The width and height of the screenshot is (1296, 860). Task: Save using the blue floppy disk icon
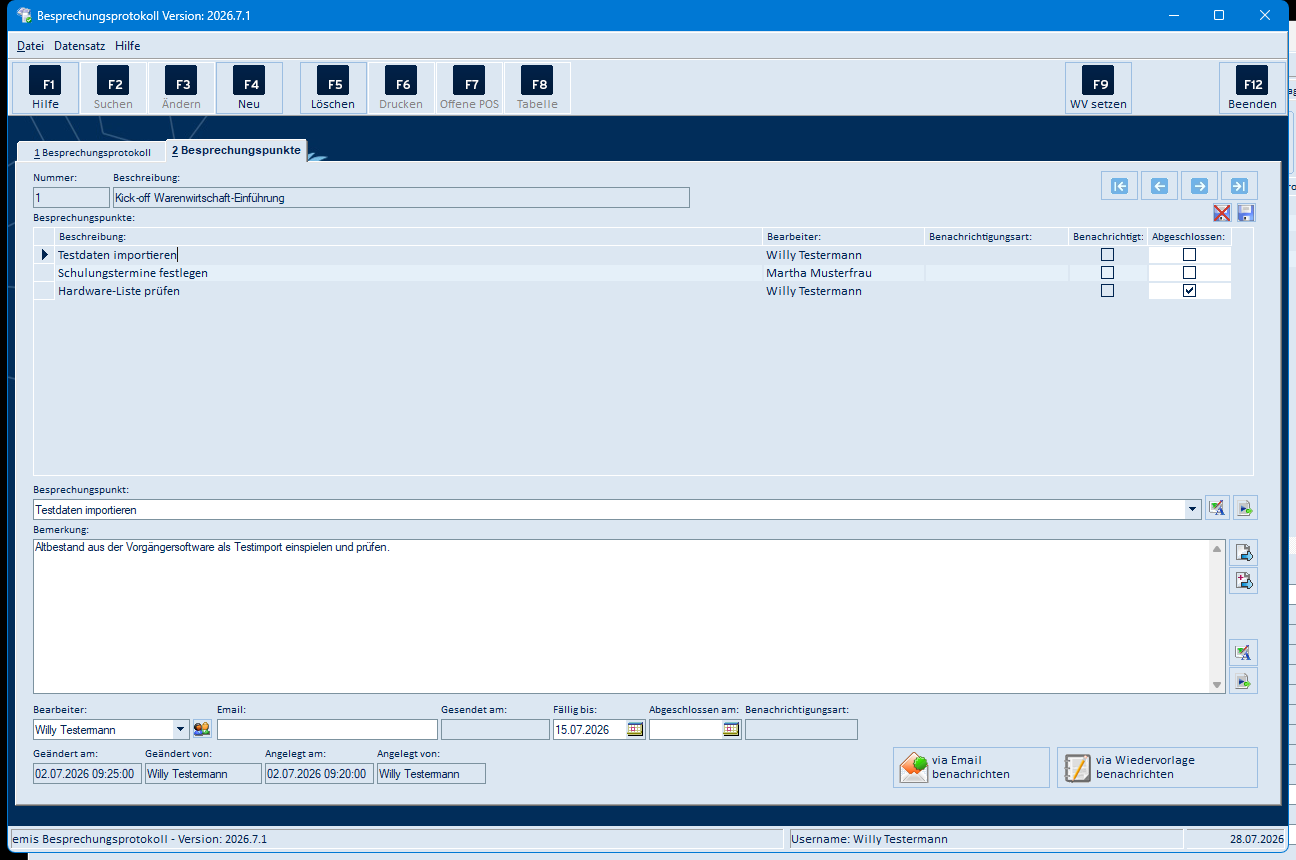pyautogui.click(x=1246, y=213)
